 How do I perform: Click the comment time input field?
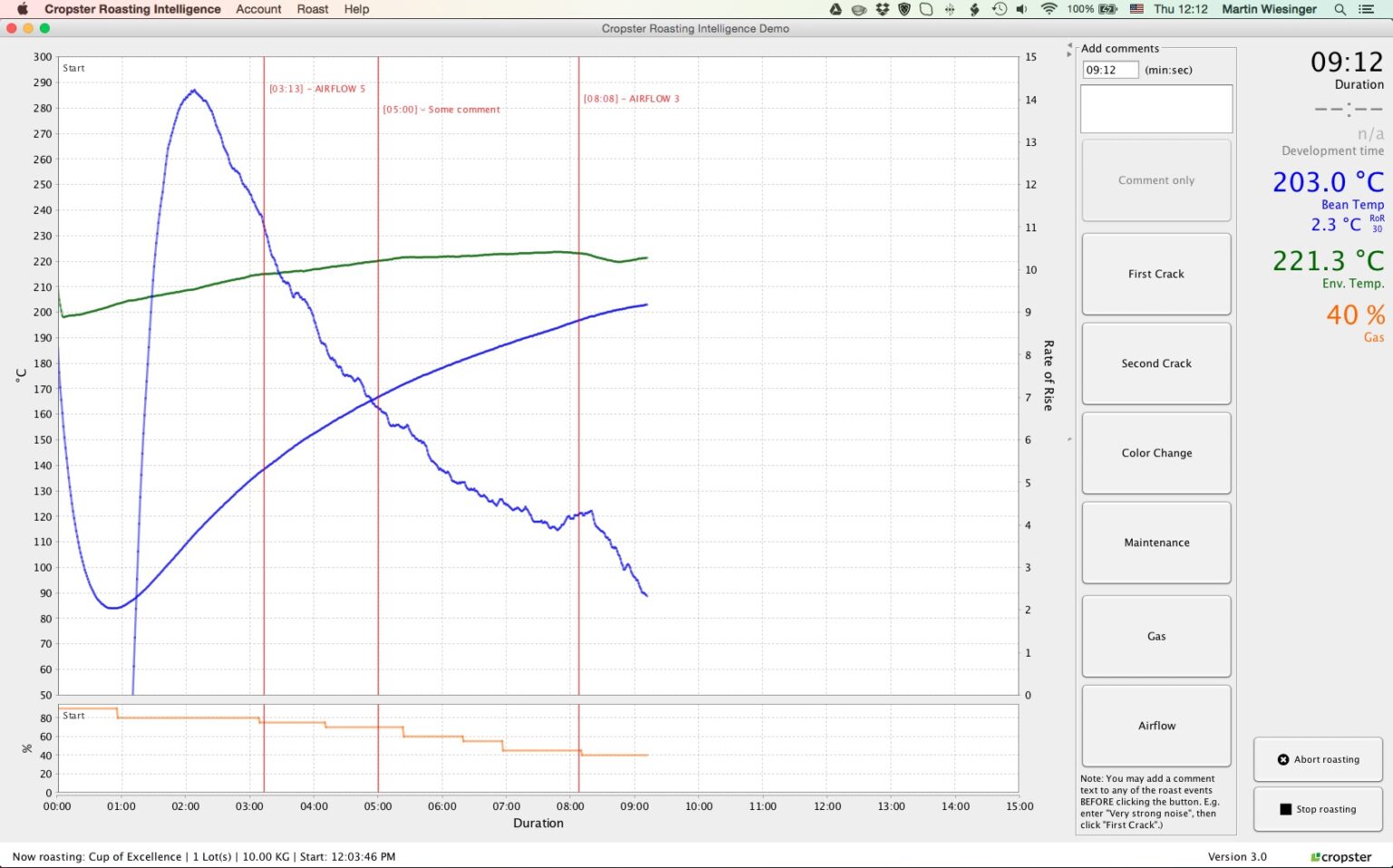(1110, 69)
